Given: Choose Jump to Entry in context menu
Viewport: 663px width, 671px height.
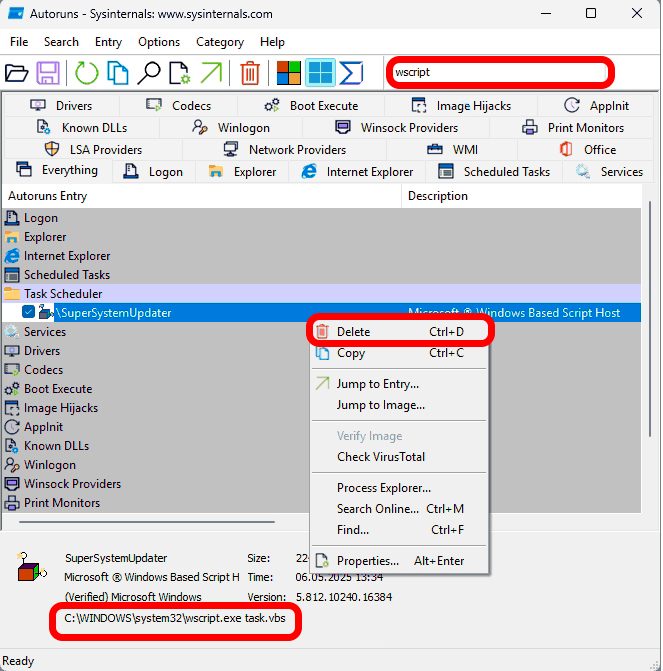Looking at the screenshot, I should click(x=400, y=384).
